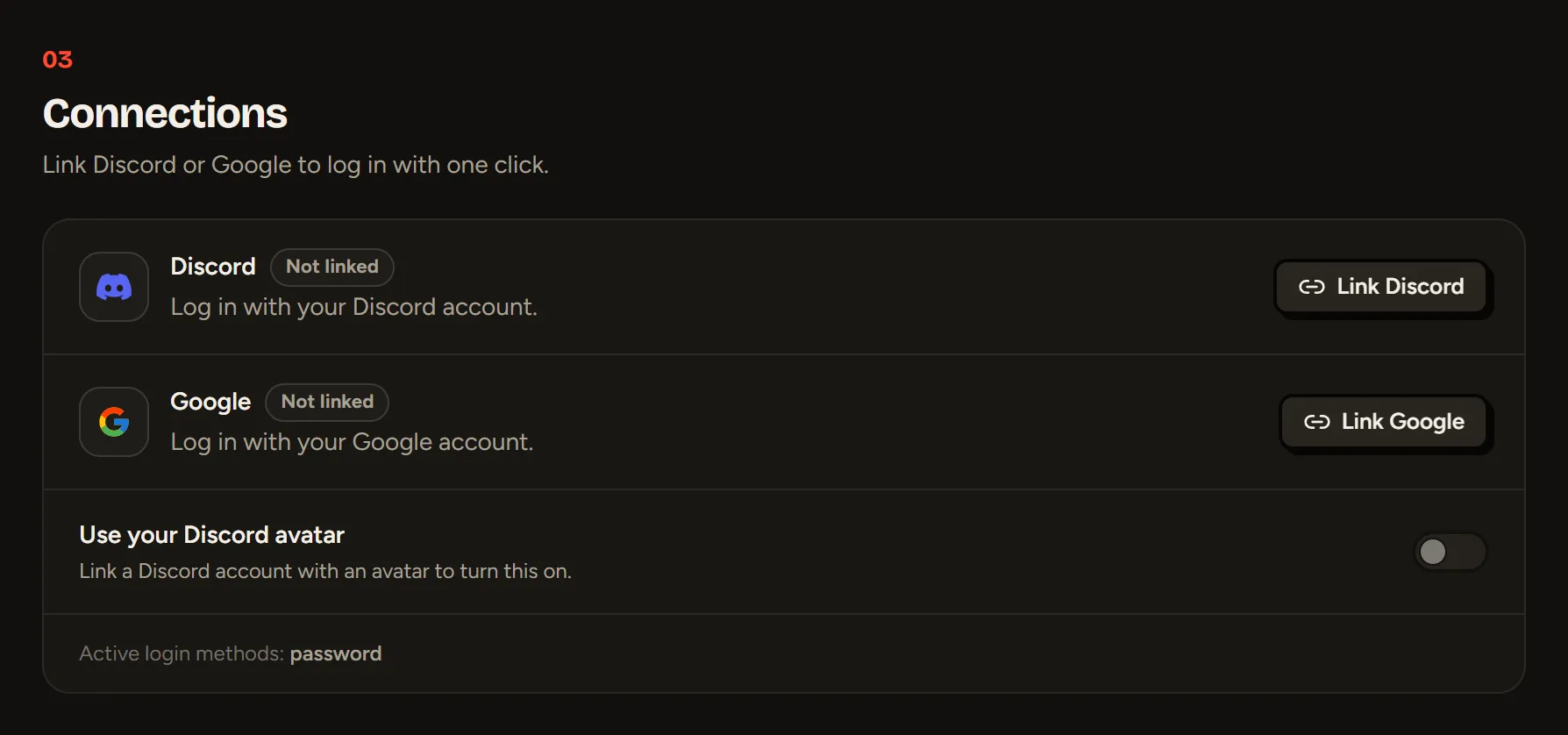
Task: Click 'Link Discord or Google to log in' subtitle
Action: 296,165
